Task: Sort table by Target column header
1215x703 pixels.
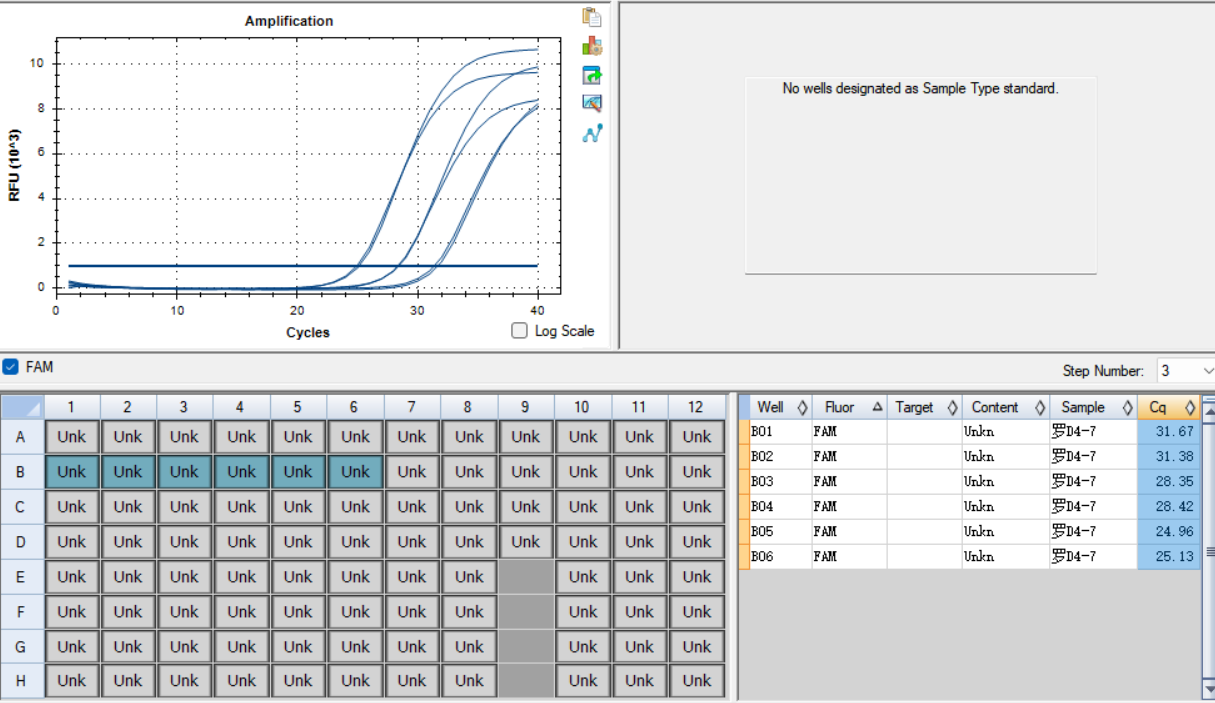Action: coord(924,407)
